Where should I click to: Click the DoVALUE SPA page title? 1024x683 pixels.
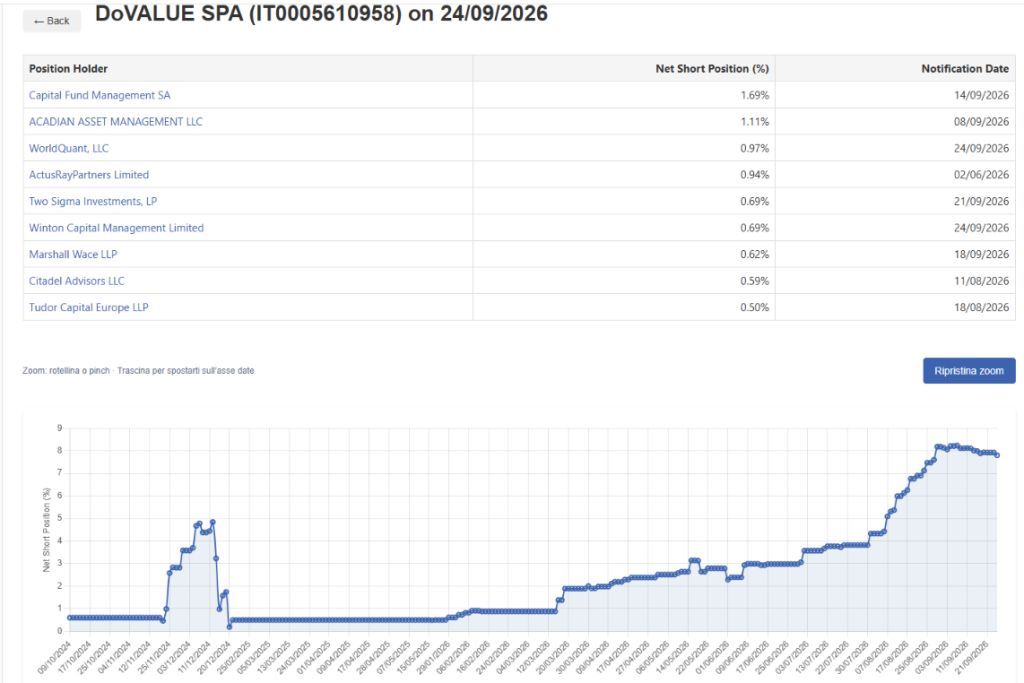click(321, 14)
